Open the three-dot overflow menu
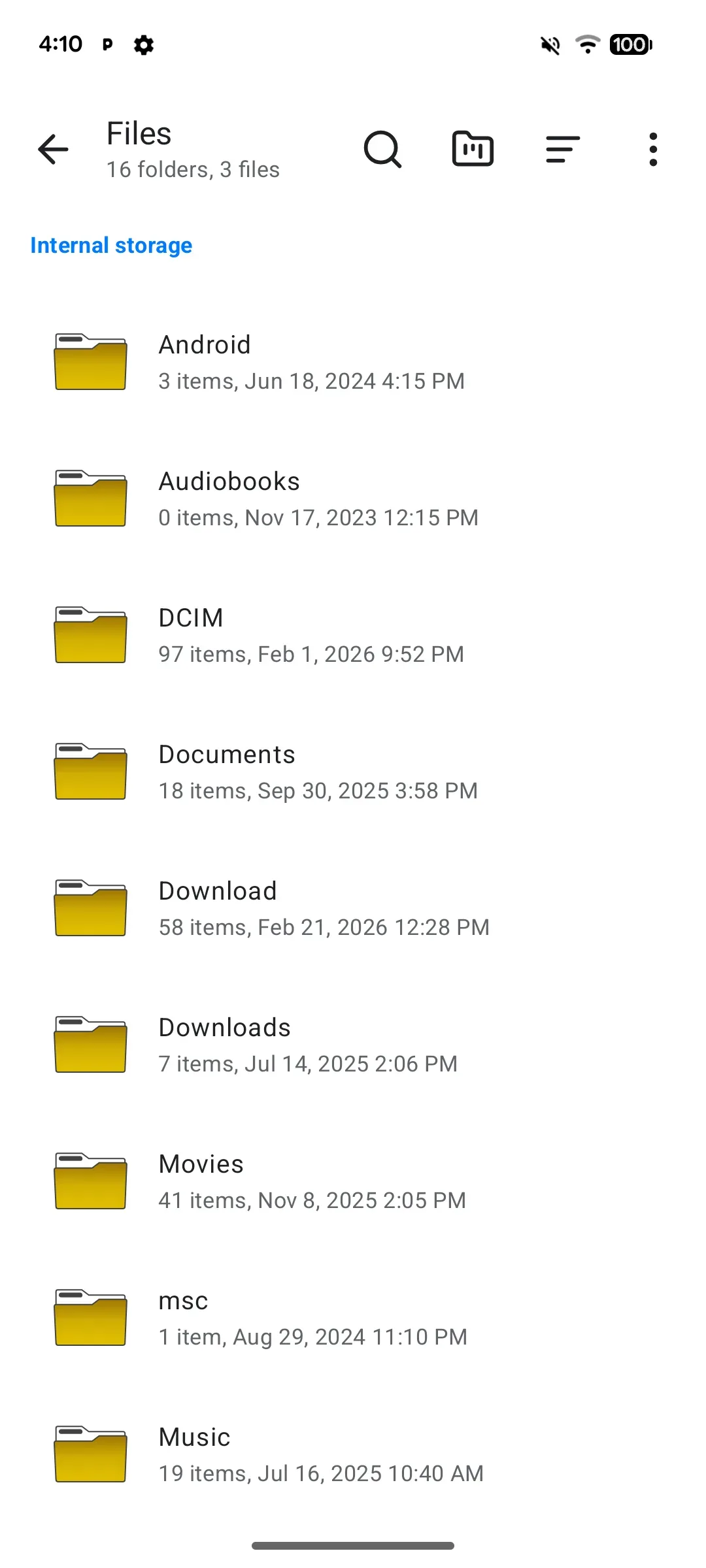 tap(653, 150)
